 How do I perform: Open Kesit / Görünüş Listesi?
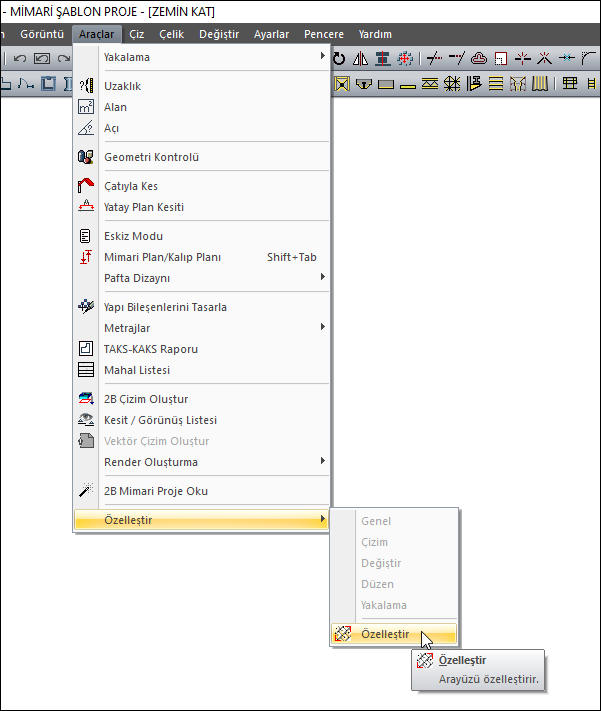(x=202, y=420)
